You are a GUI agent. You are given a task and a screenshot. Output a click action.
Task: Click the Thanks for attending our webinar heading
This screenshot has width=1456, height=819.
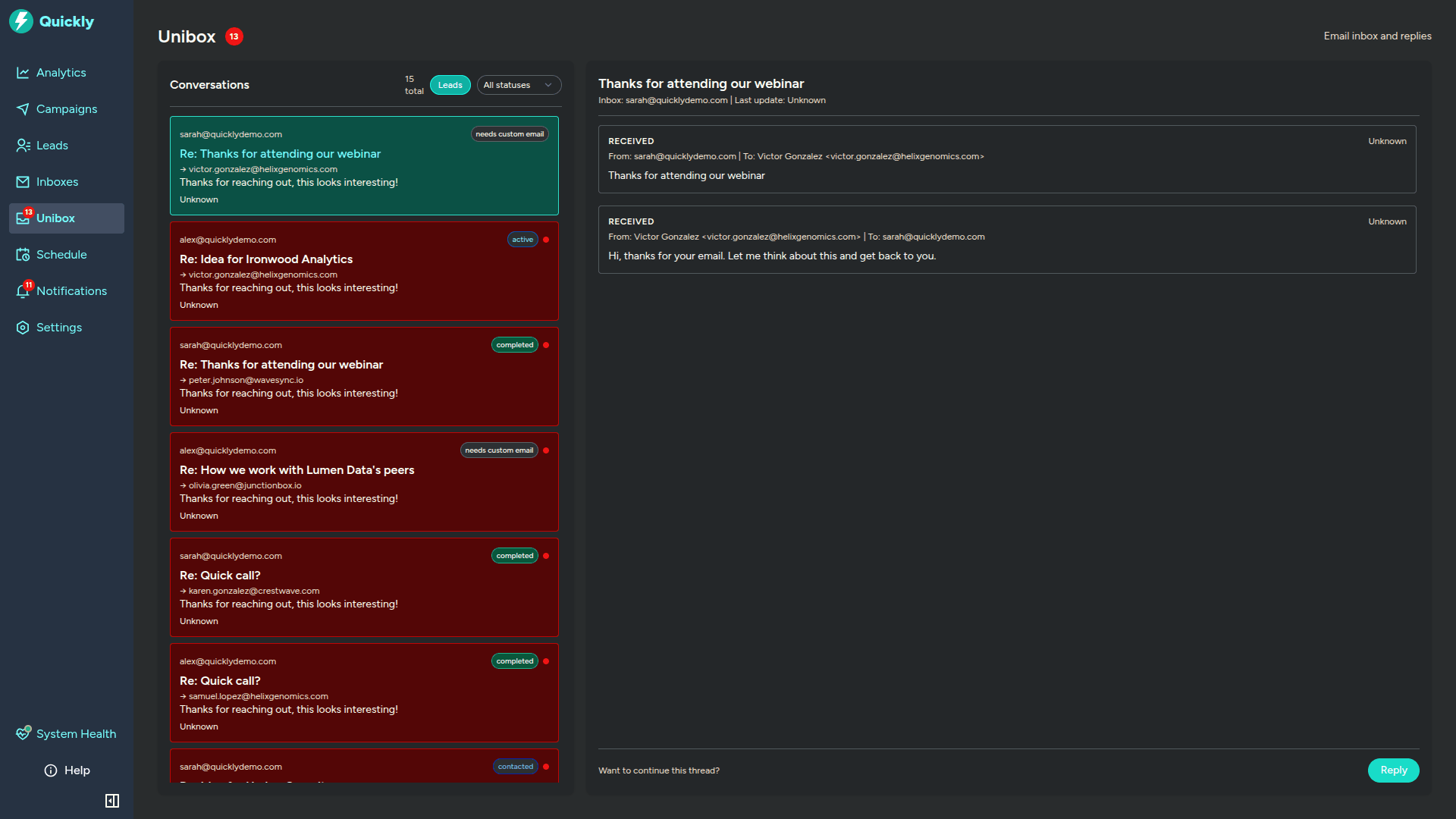click(x=701, y=83)
